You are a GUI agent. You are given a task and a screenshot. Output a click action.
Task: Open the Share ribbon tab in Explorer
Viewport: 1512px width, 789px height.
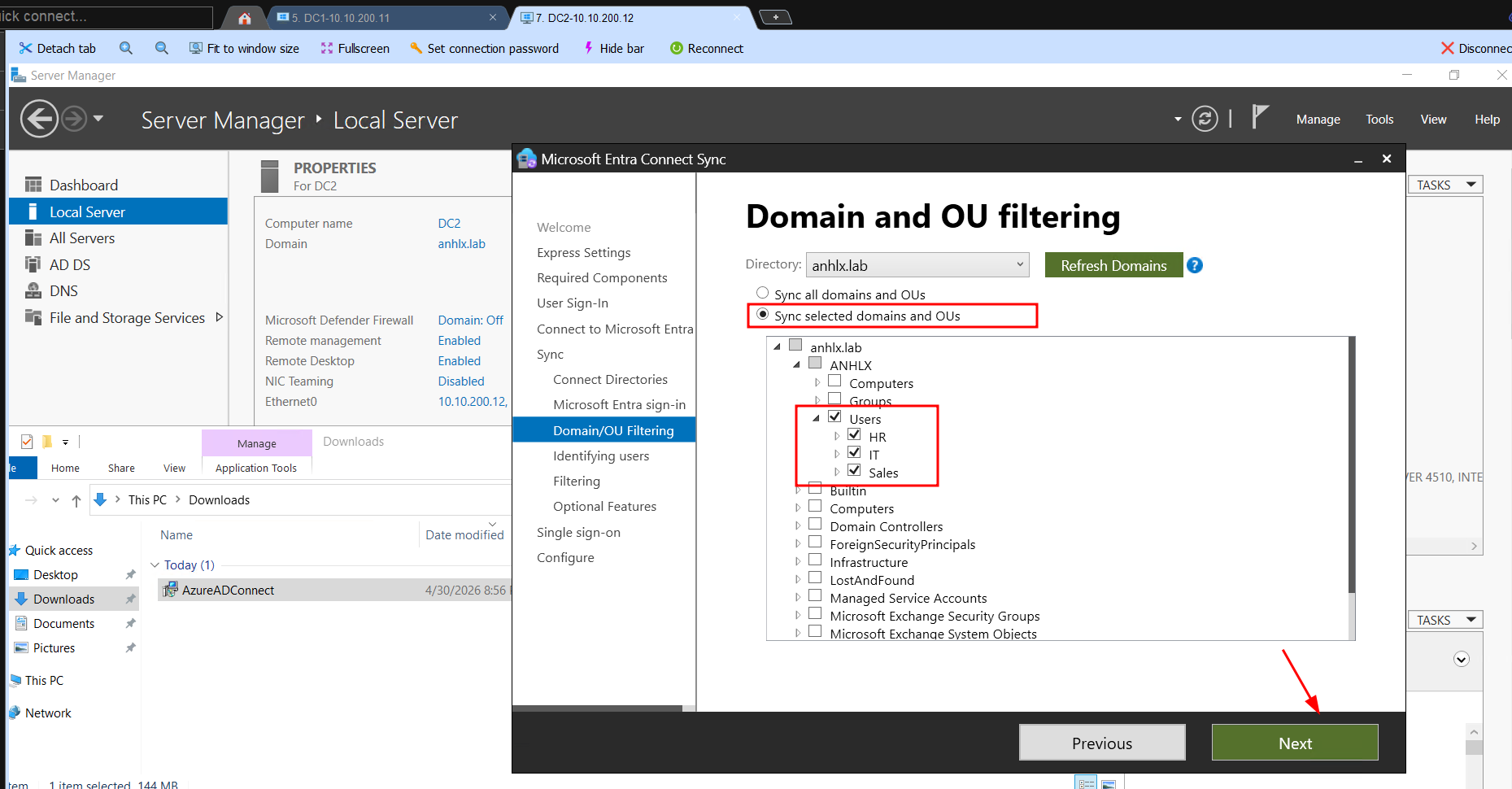click(x=121, y=468)
